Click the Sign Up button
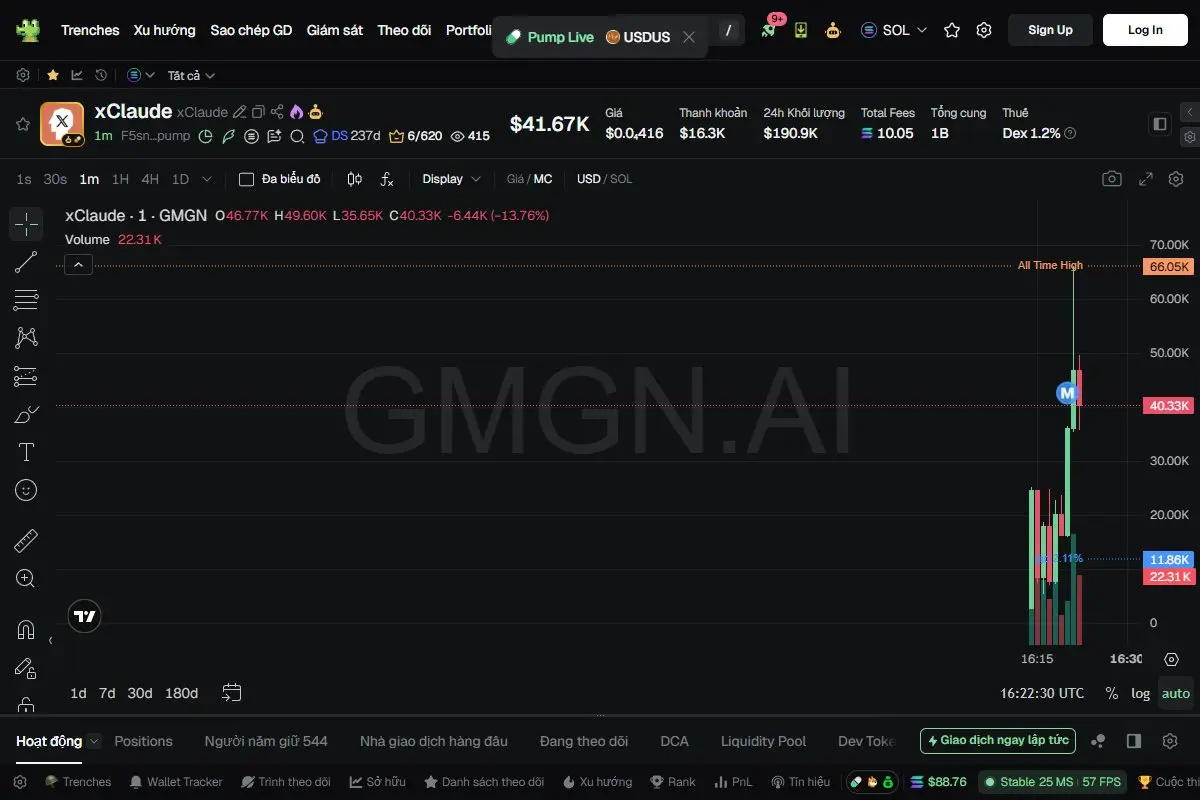This screenshot has width=1200, height=800. (1050, 30)
